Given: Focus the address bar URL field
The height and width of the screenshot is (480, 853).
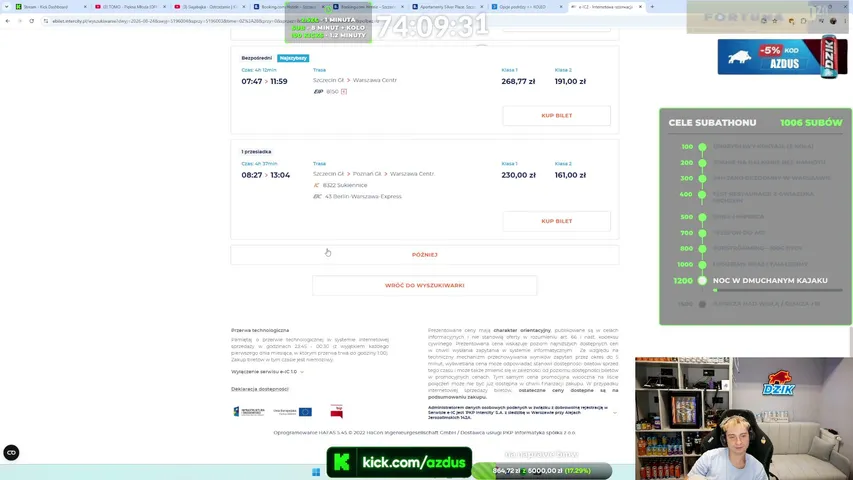Looking at the screenshot, I should [x=169, y=21].
